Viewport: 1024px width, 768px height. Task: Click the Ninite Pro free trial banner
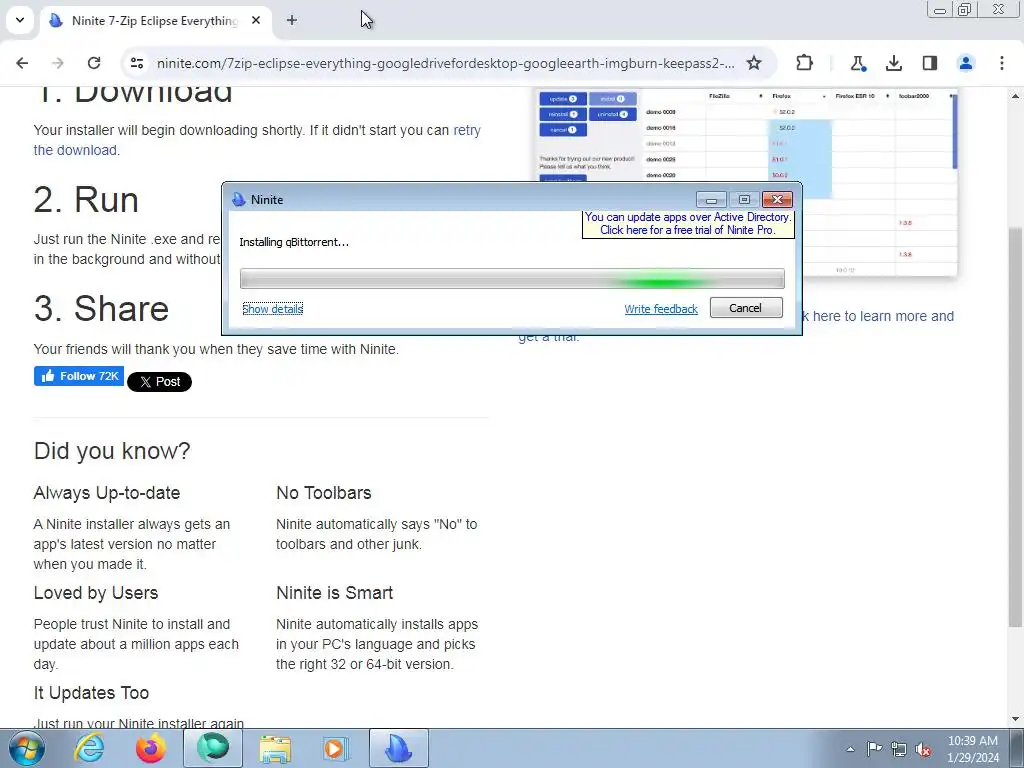688,223
